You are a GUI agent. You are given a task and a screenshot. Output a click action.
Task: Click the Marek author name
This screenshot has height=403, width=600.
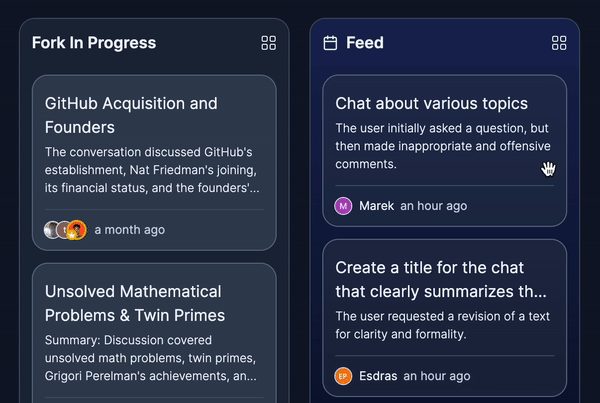tap(376, 206)
